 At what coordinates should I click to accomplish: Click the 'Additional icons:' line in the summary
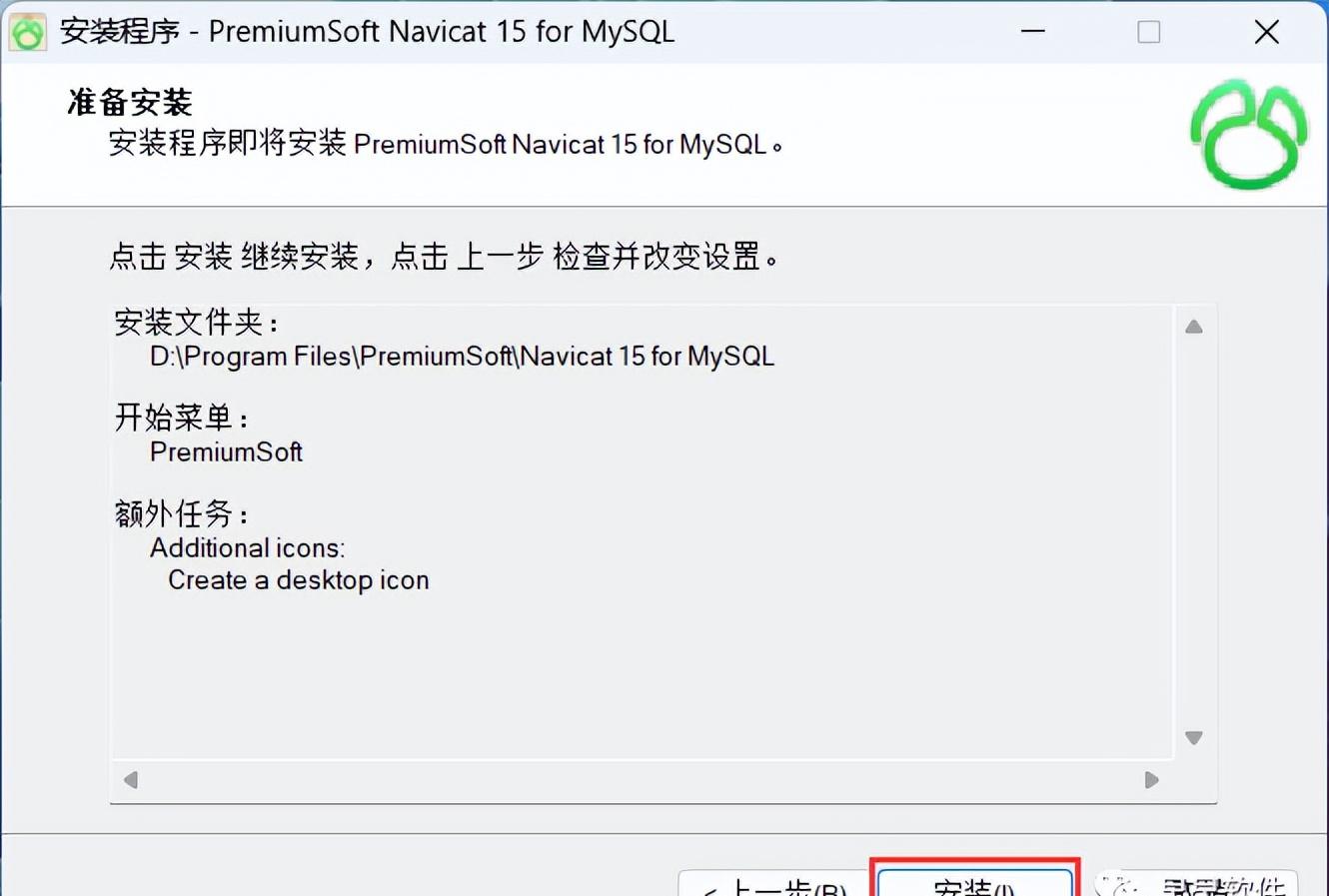(x=247, y=548)
